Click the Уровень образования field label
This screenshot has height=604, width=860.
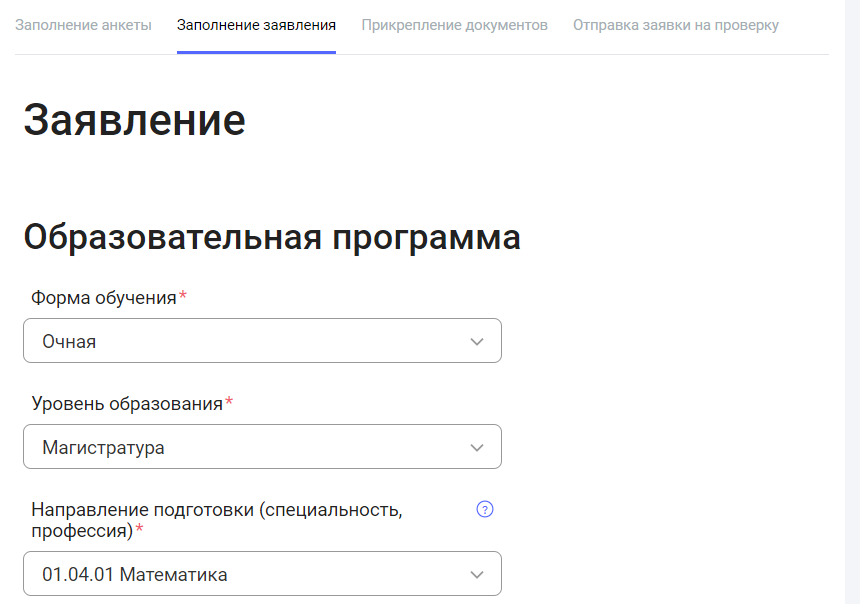tap(127, 404)
